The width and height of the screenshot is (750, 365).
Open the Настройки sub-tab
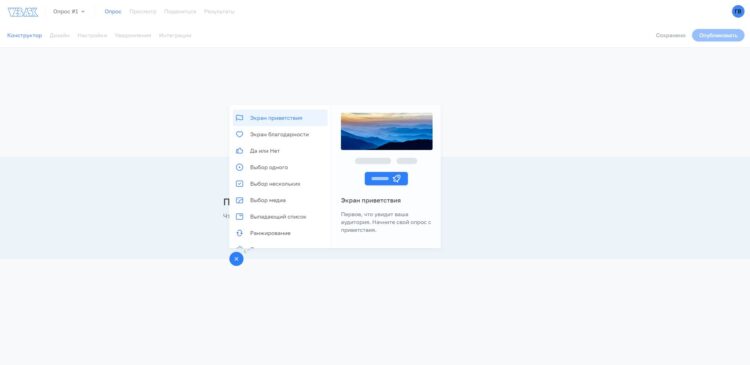92,35
